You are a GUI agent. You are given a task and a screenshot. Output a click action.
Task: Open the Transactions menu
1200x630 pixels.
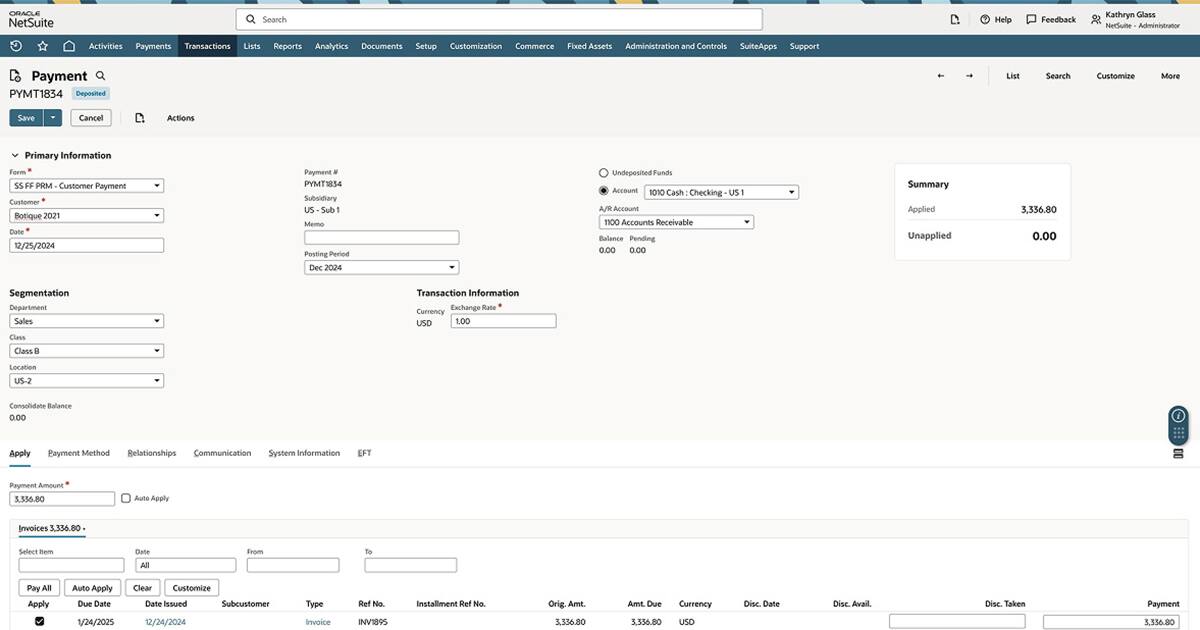coord(207,46)
